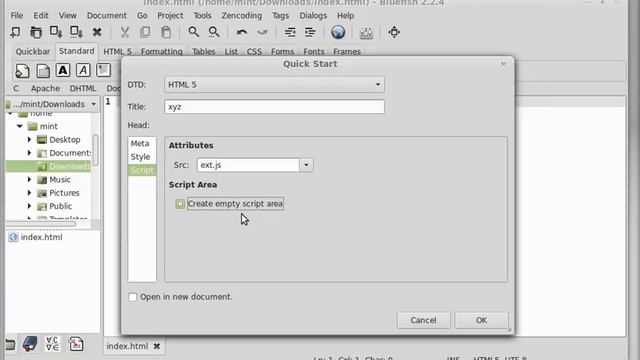Screen dimensions: 640x360
Task: Close the index.html document tab
Action: tap(157, 346)
